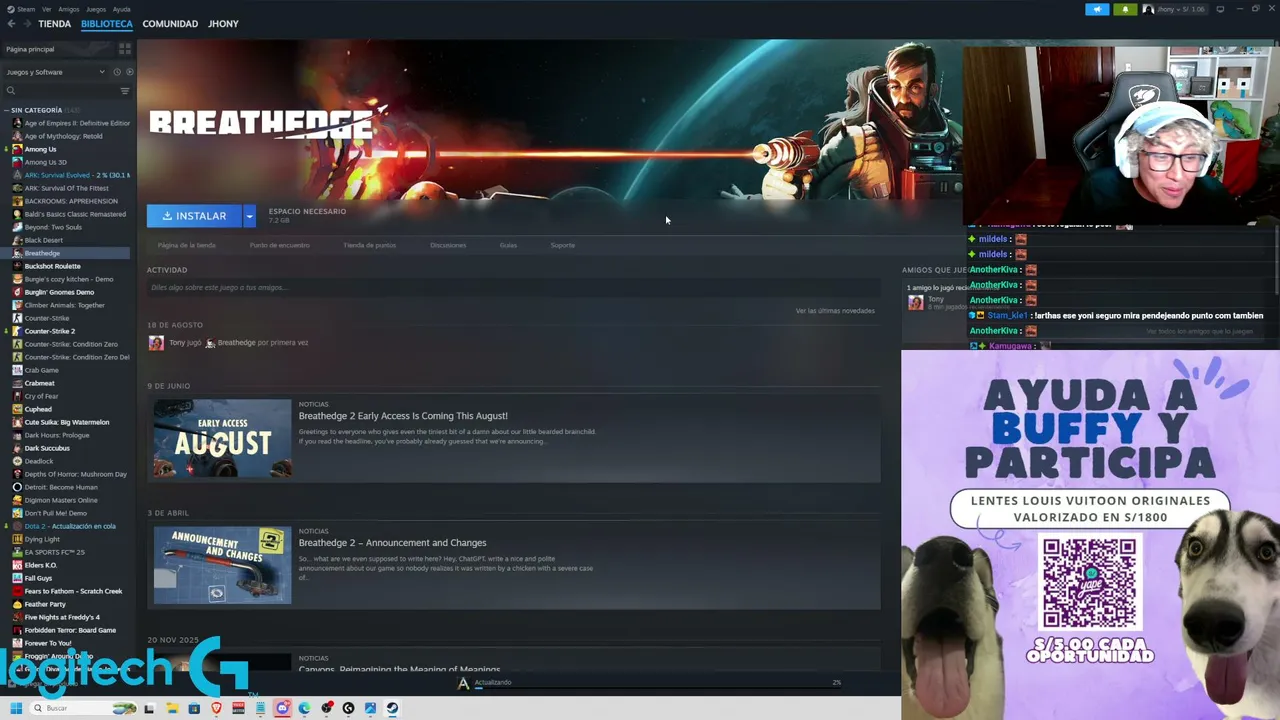
Task: Open the Amigos menu
Action: (x=69, y=9)
